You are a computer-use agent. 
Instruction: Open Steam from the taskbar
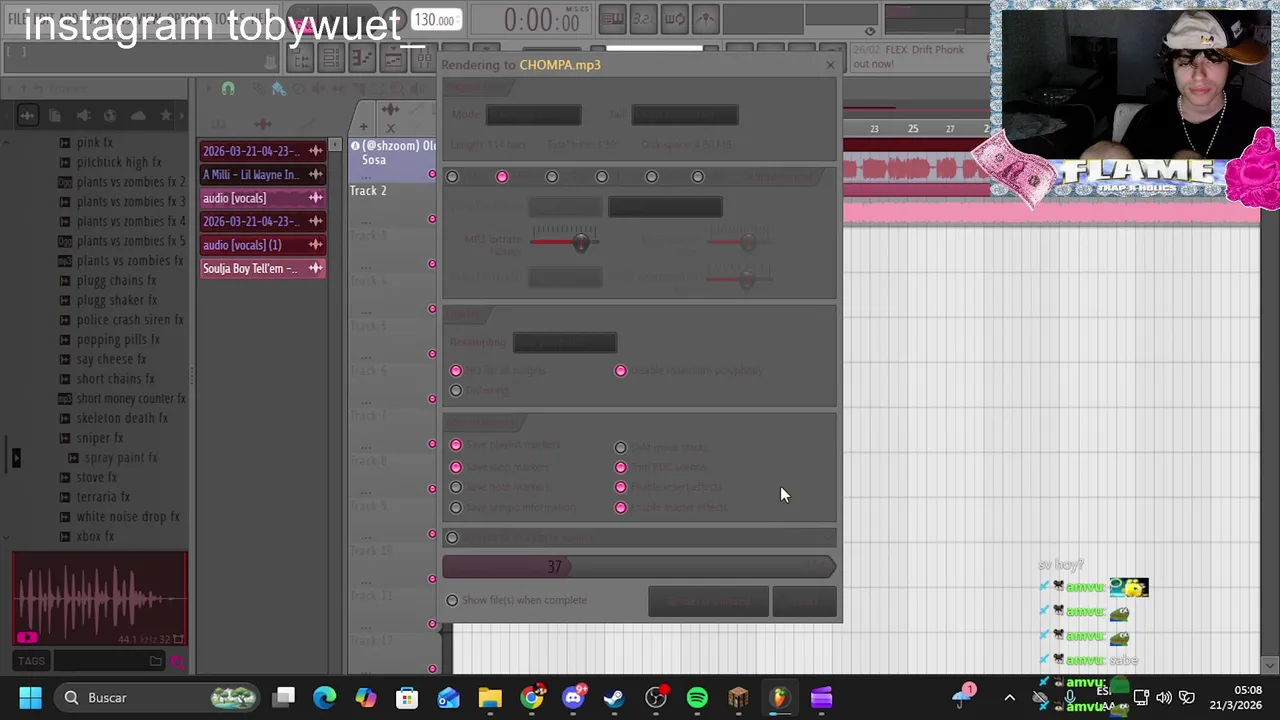(614, 697)
